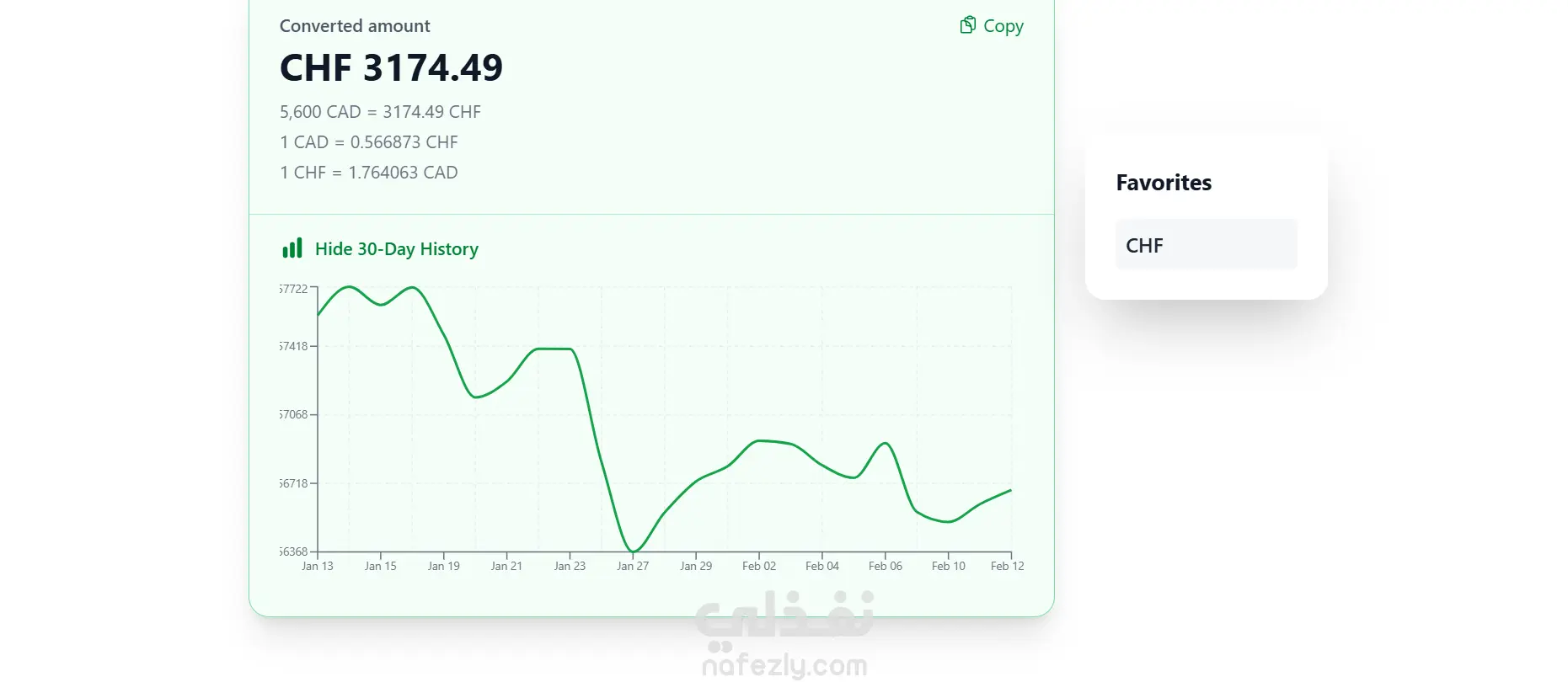The image size is (1568, 682).
Task: Click the Jan 19 date axis label
Action: (443, 566)
